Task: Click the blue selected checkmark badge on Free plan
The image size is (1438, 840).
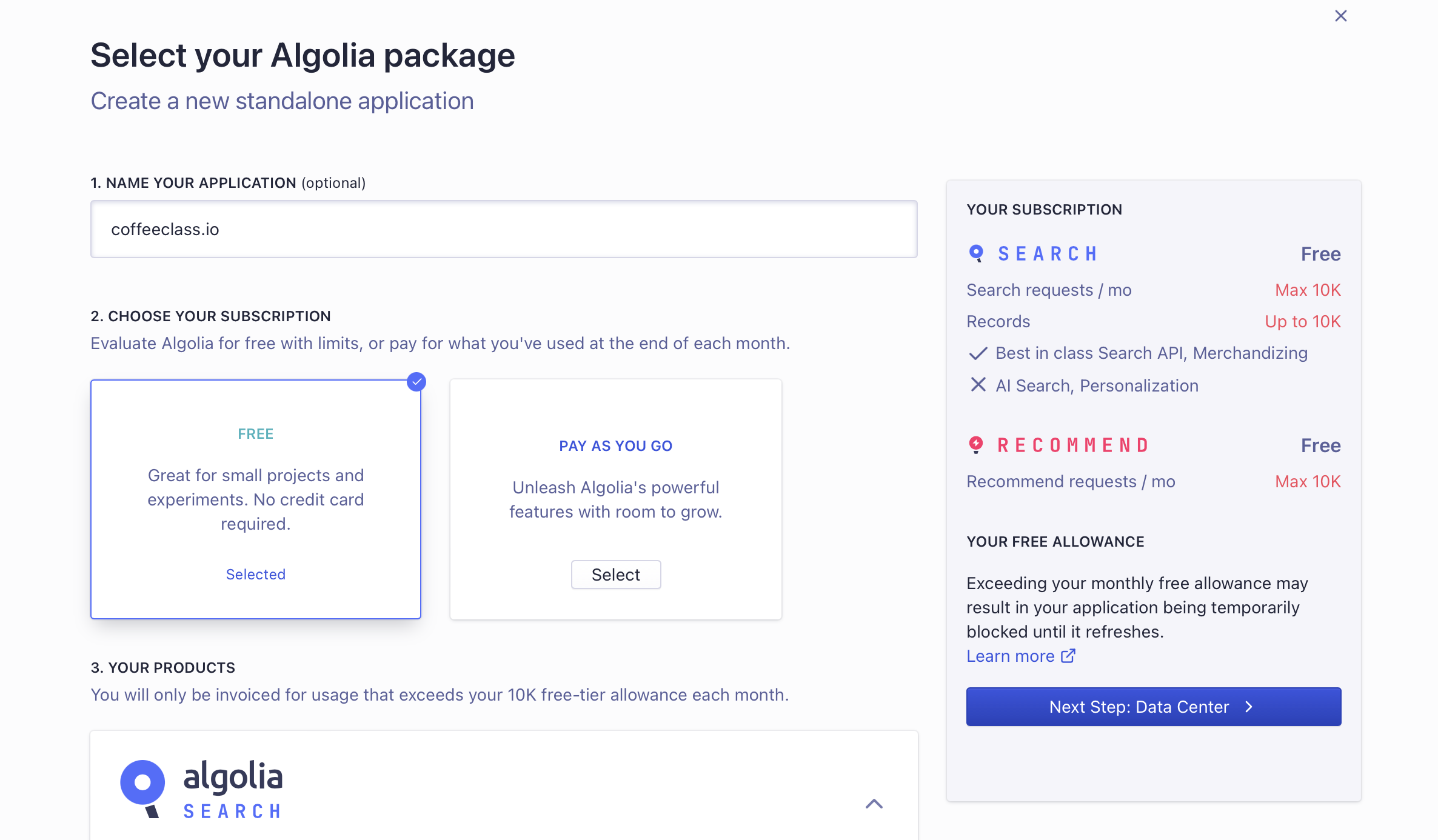Action: pos(416,382)
